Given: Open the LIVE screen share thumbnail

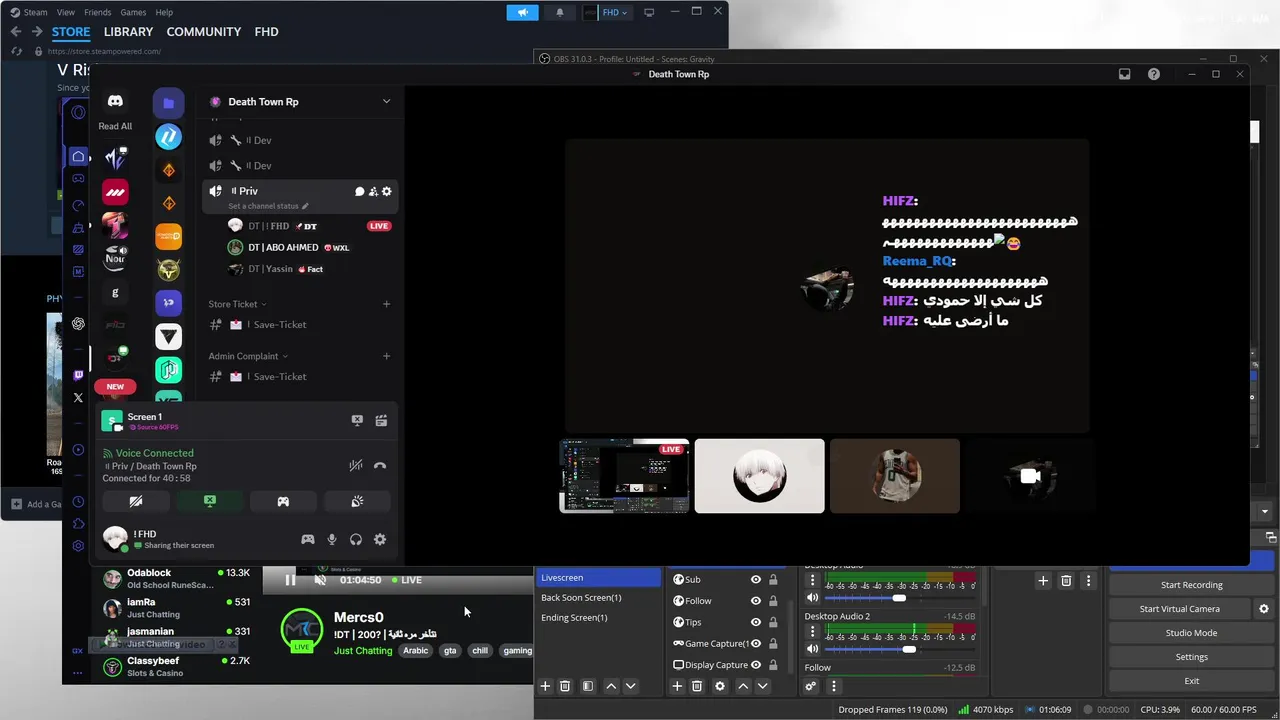Looking at the screenshot, I should (624, 476).
